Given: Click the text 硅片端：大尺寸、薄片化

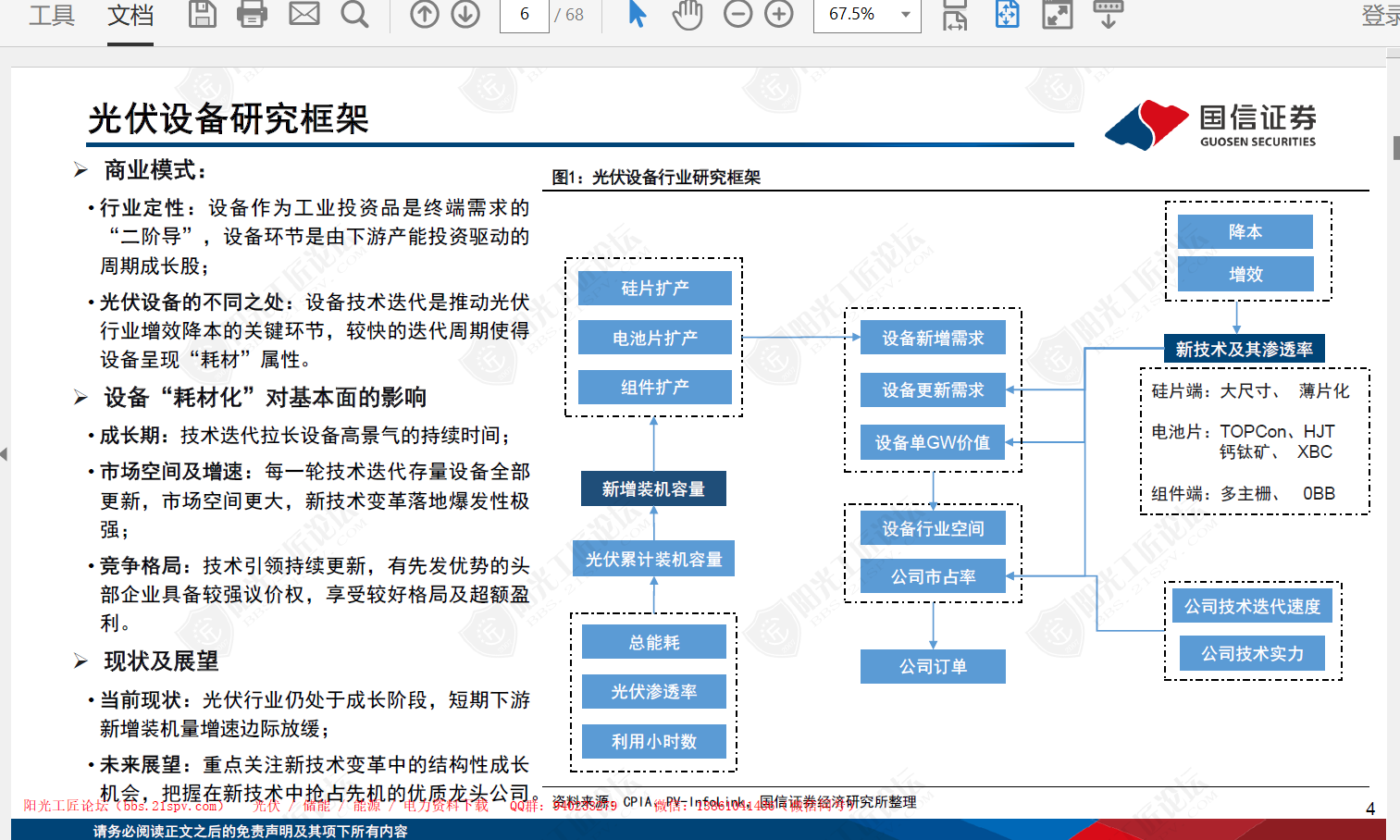Looking at the screenshot, I should coord(1250,390).
